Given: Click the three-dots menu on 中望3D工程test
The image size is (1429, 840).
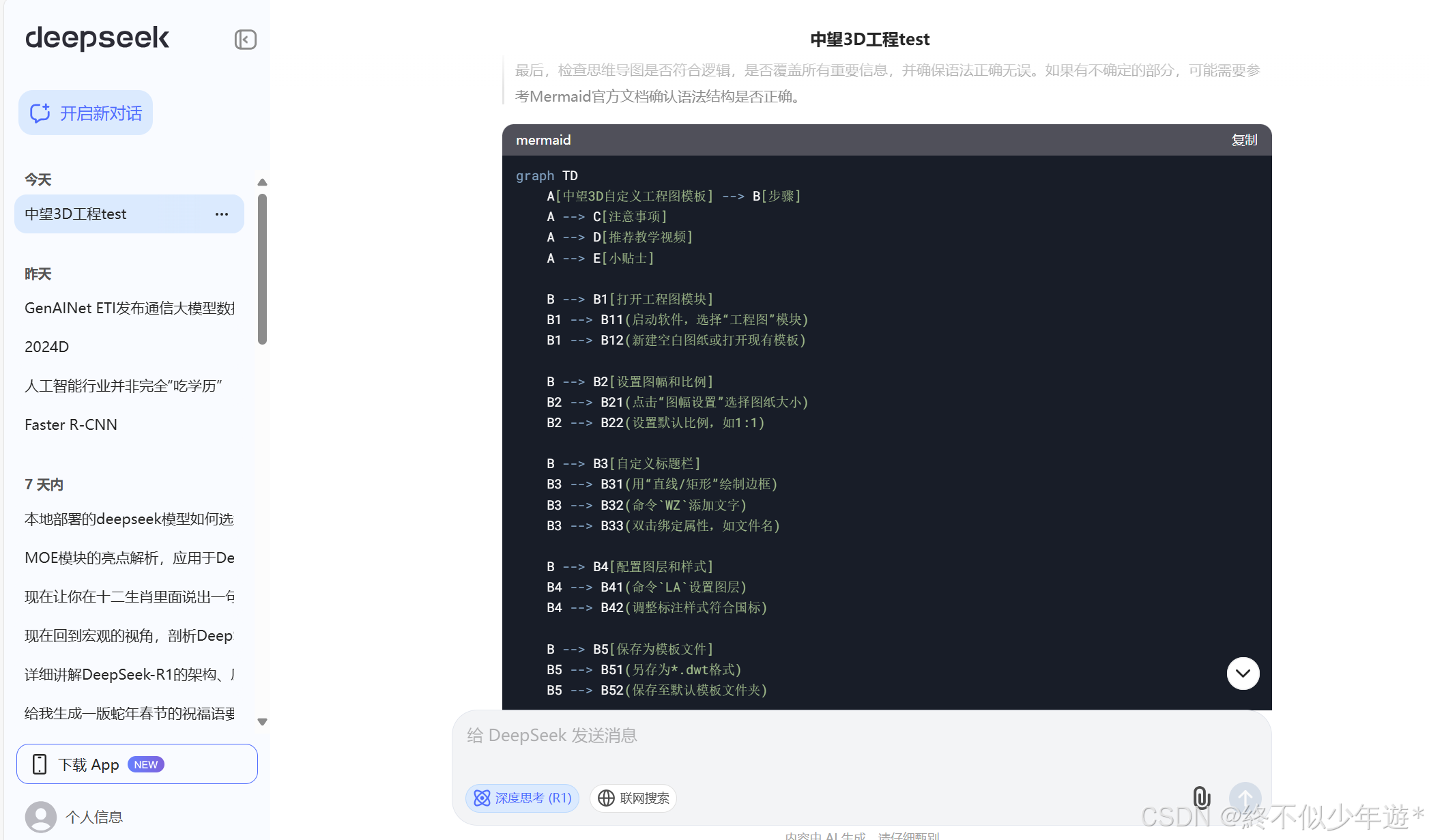Looking at the screenshot, I should (x=222, y=214).
